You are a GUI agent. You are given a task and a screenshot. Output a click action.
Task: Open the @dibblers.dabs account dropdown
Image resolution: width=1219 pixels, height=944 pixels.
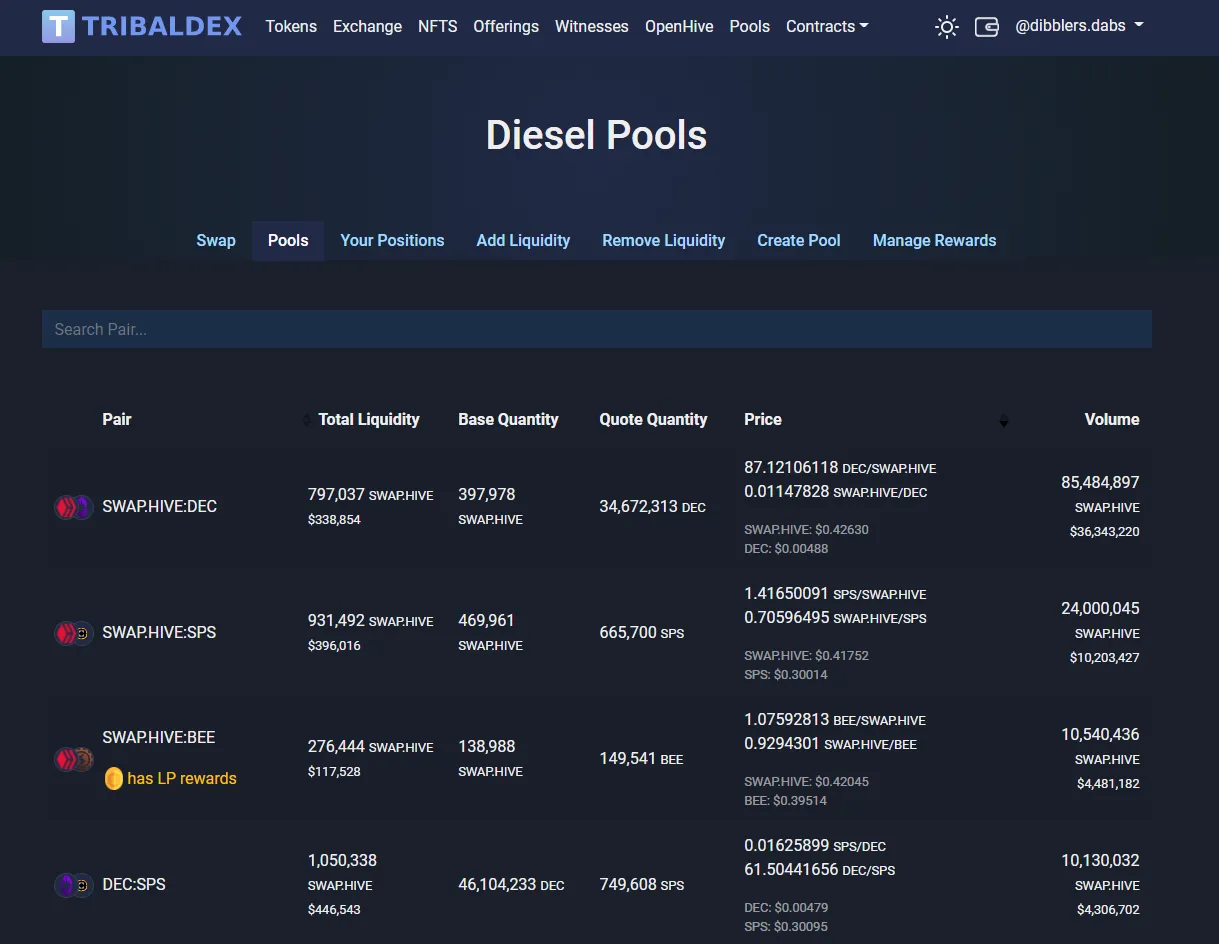coord(1079,26)
